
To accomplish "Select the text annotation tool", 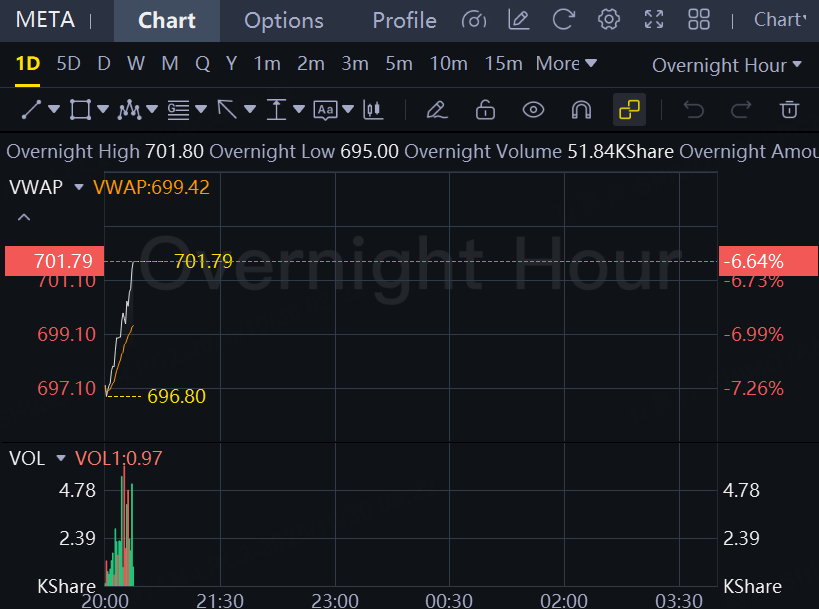I will (325, 110).
